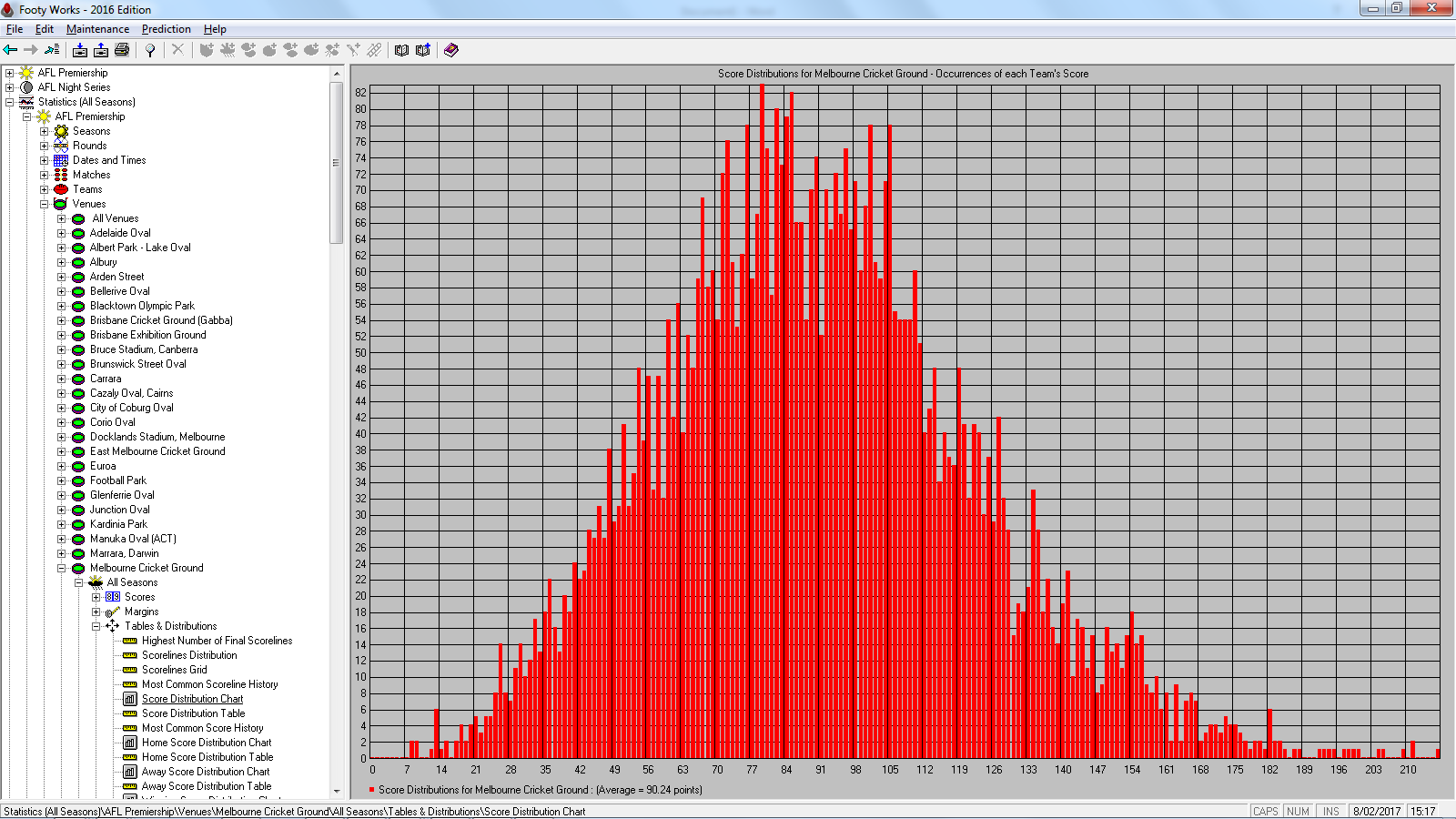Click the red football Teams icon
The width and height of the screenshot is (1456, 819).
(61, 189)
